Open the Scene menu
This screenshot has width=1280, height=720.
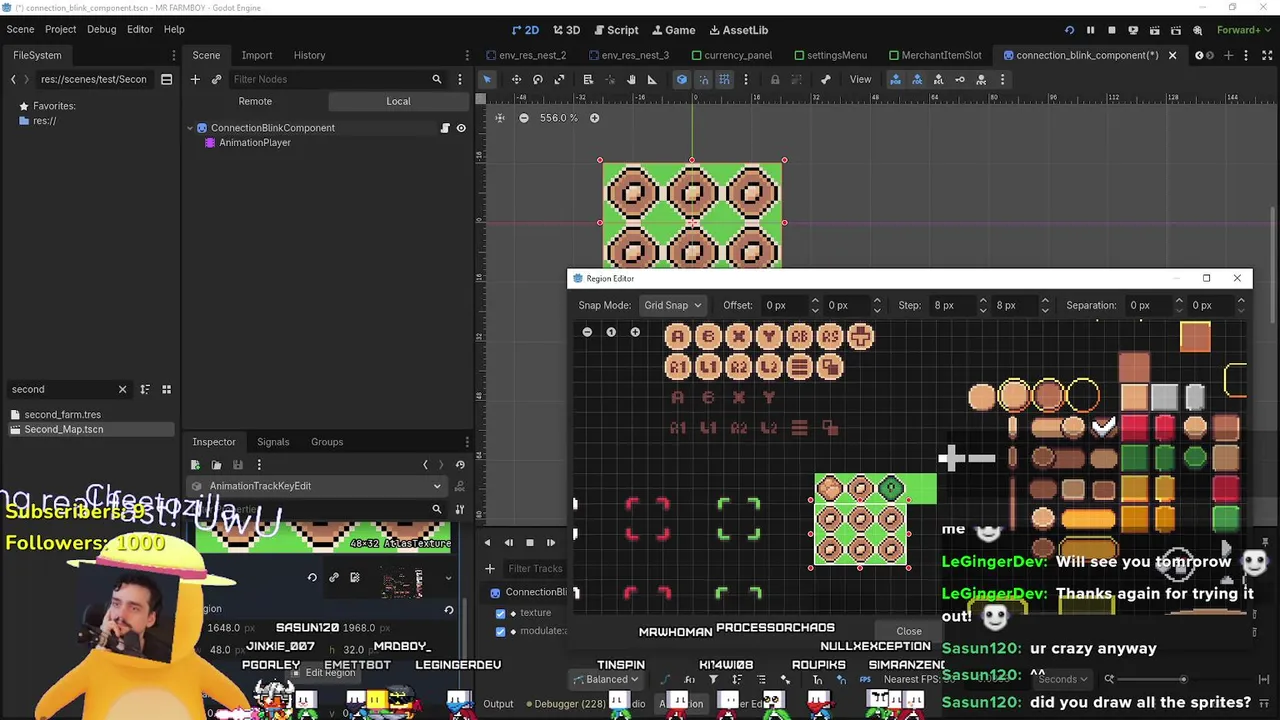(x=20, y=30)
